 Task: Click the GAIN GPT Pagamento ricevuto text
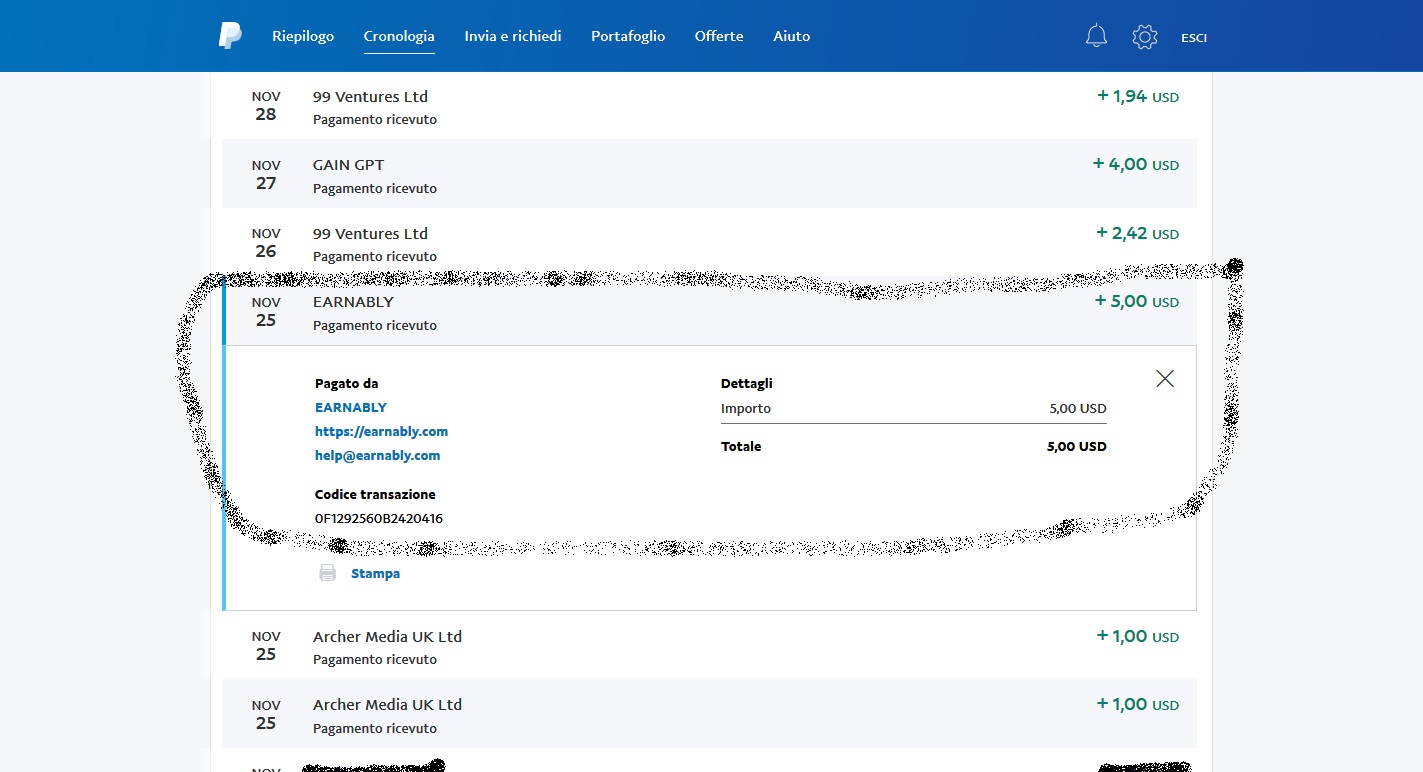[x=375, y=188]
